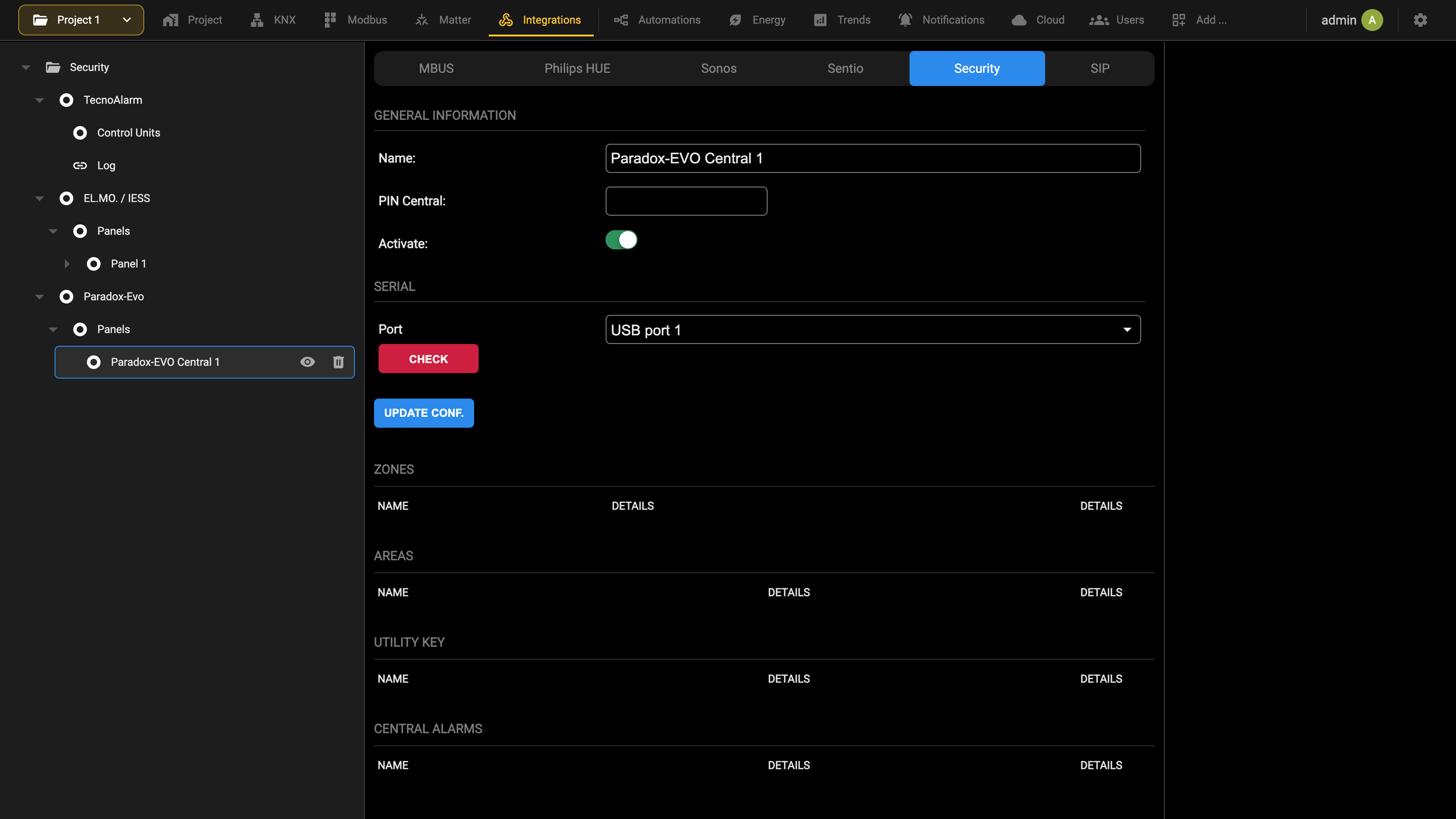
Task: Collapse the TecnoAlarm node
Action: pos(40,100)
